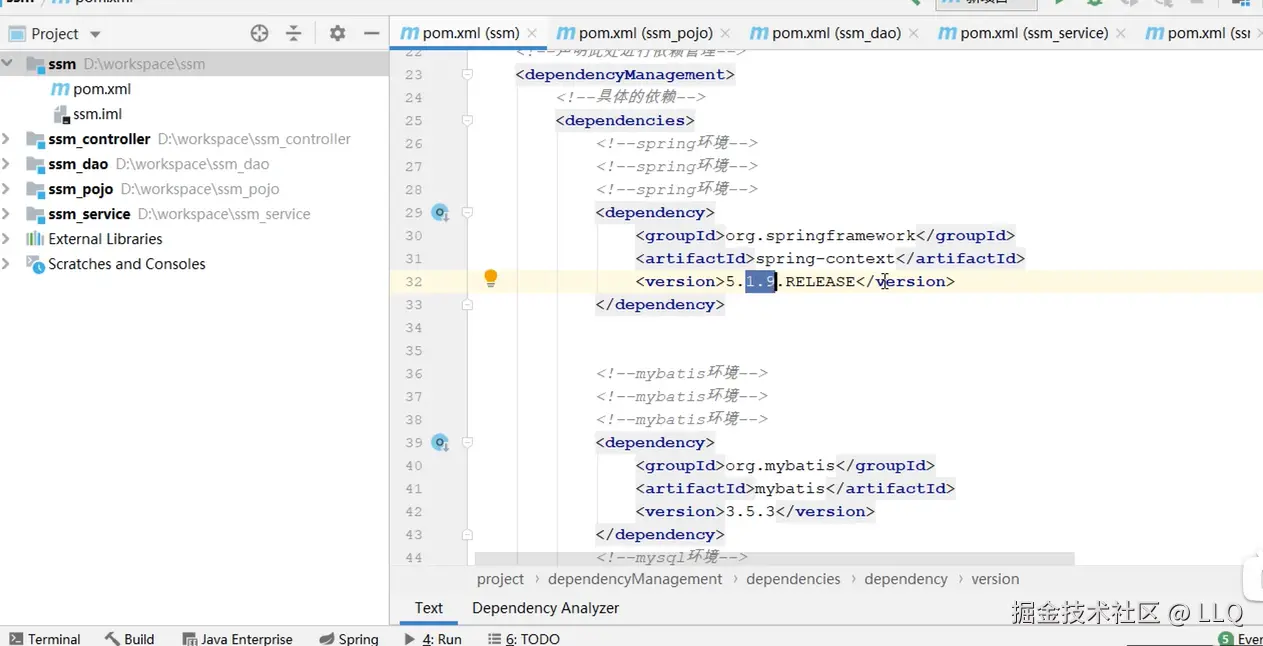Open the Spring tool window
Screen dimensions: 1263x646
coord(349,638)
